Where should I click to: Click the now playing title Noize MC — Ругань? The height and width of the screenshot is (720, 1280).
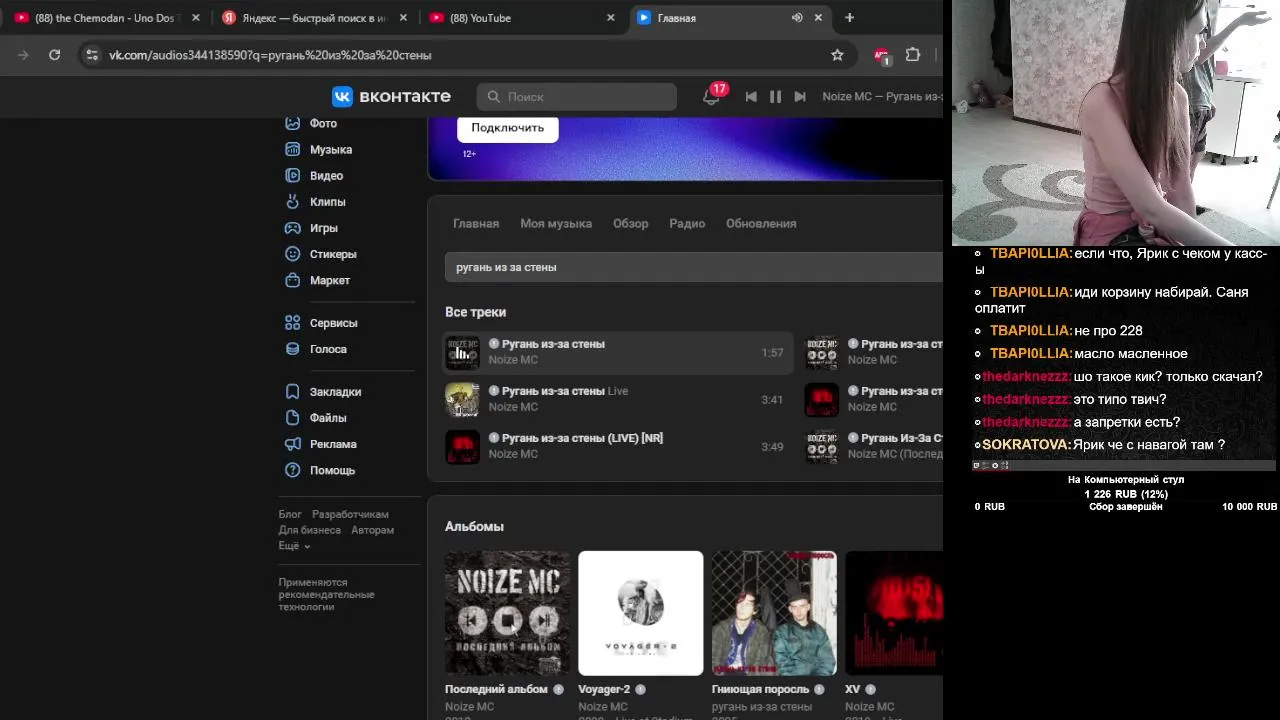coord(882,96)
